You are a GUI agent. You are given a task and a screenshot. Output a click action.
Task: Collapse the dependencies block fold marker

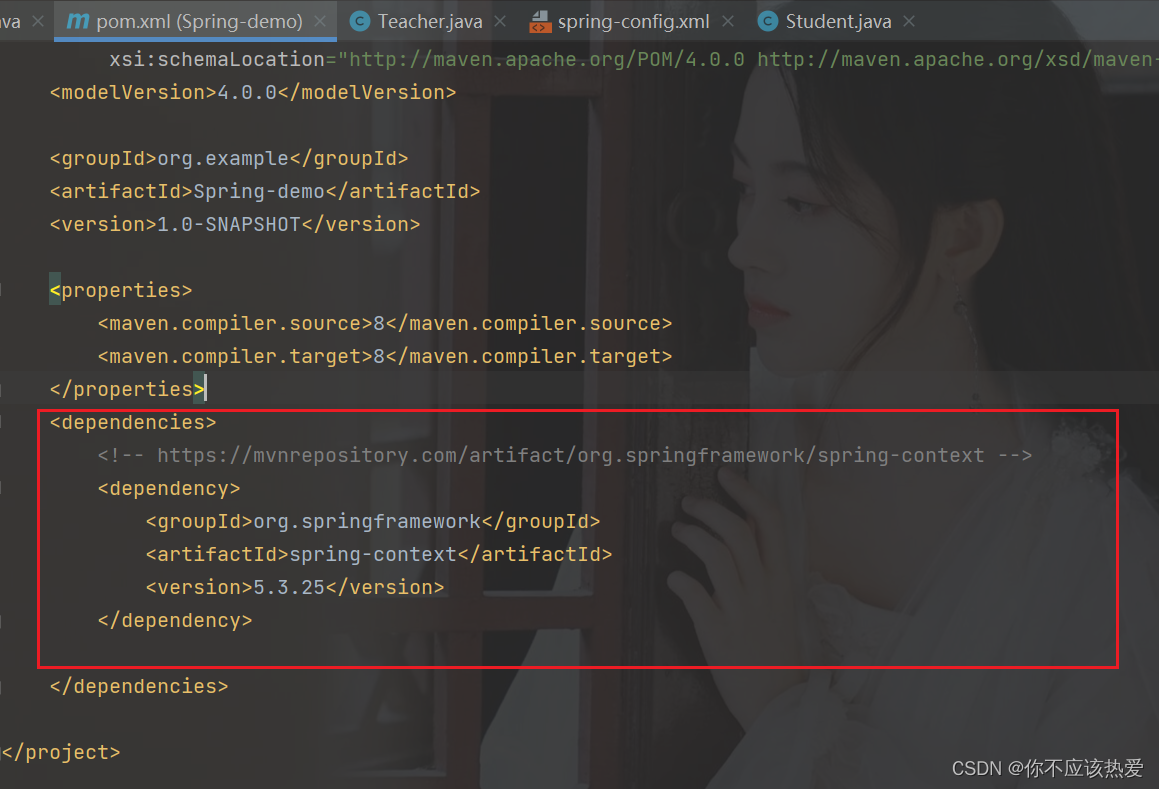[x=1, y=421]
